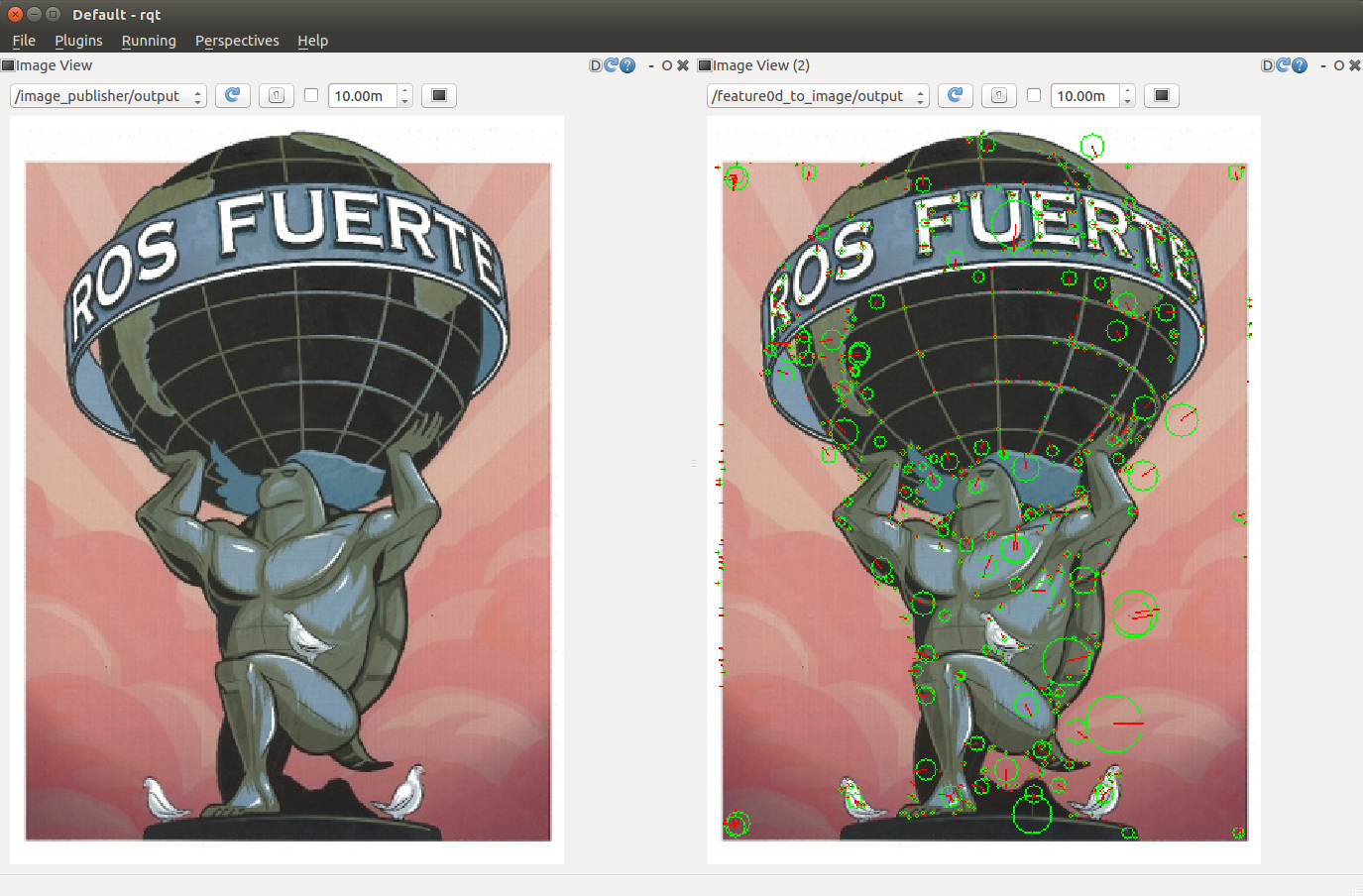Image resolution: width=1363 pixels, height=896 pixels.
Task: Open help for Image View (2)
Action: click(1300, 65)
